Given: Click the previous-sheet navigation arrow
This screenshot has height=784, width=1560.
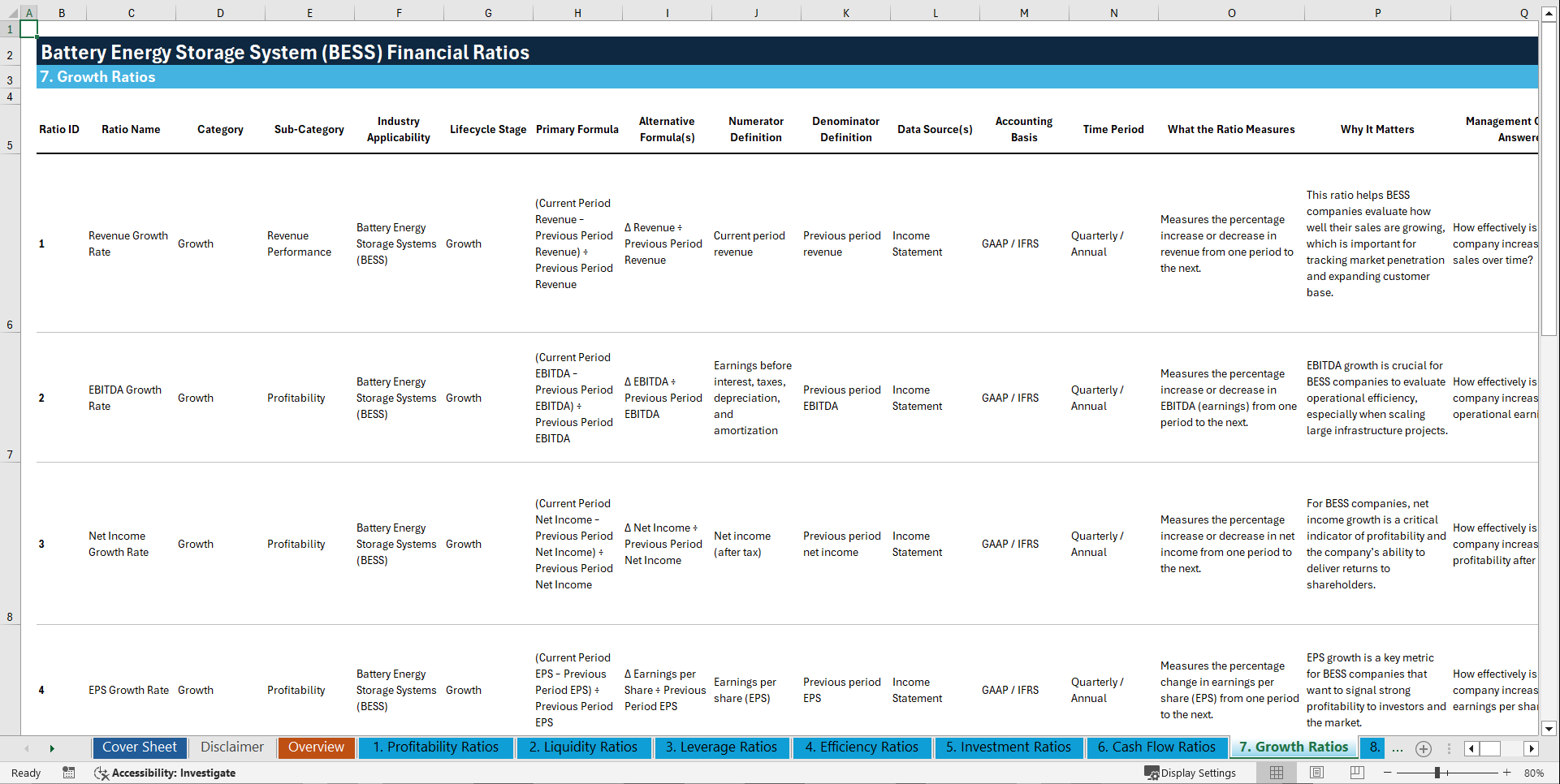Looking at the screenshot, I should click(27, 748).
